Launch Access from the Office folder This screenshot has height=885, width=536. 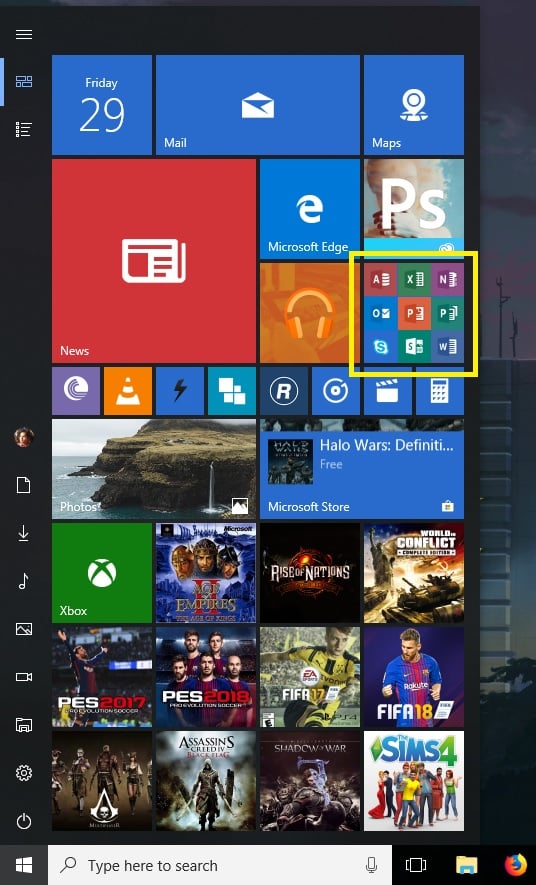pyautogui.click(x=381, y=279)
